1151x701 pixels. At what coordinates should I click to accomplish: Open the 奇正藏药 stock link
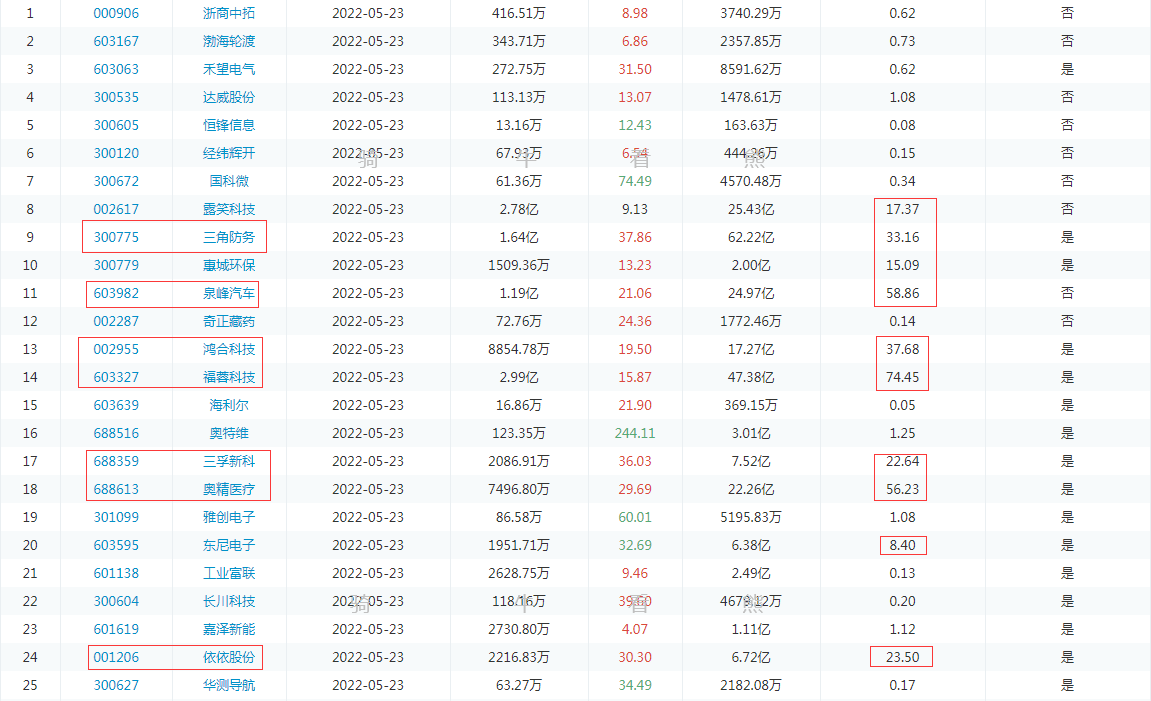pos(229,321)
